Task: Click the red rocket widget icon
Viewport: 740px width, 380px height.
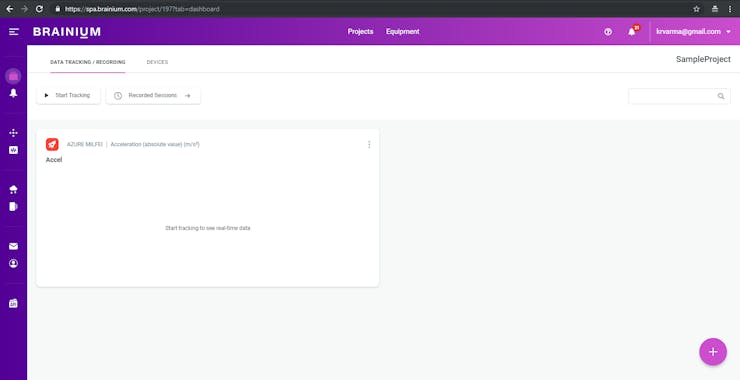Action: (x=52, y=144)
